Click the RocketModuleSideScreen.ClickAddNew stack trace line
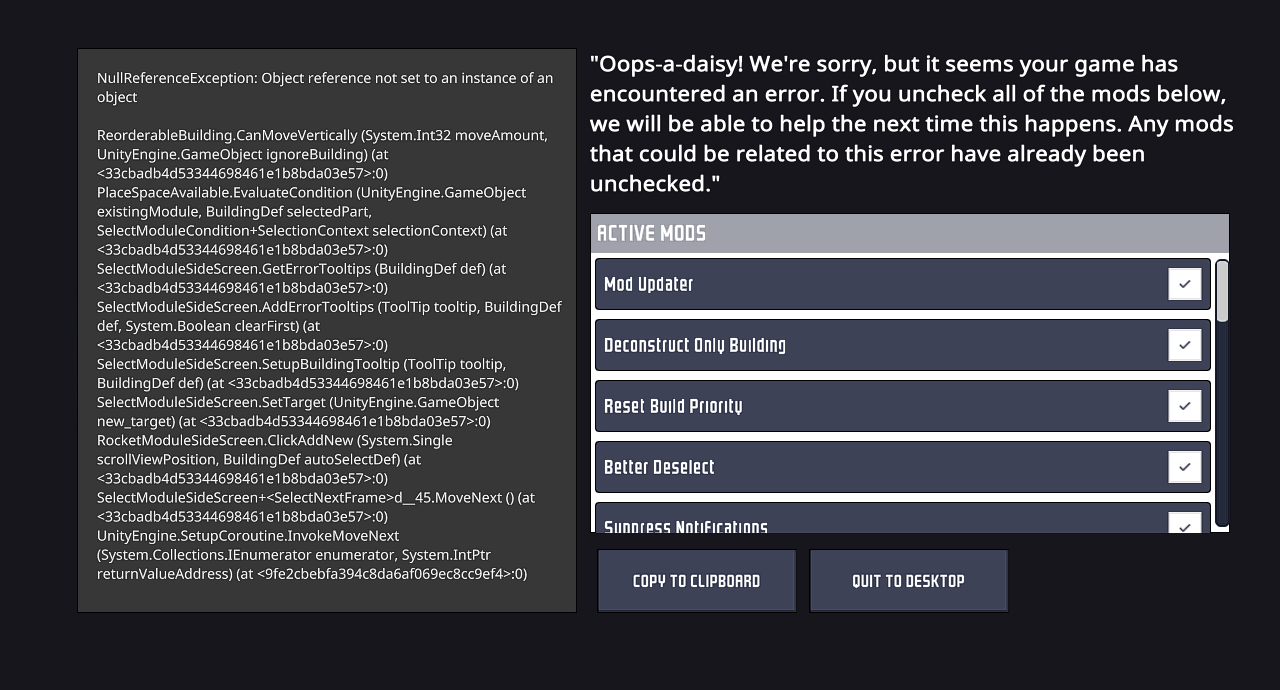 [x=274, y=440]
